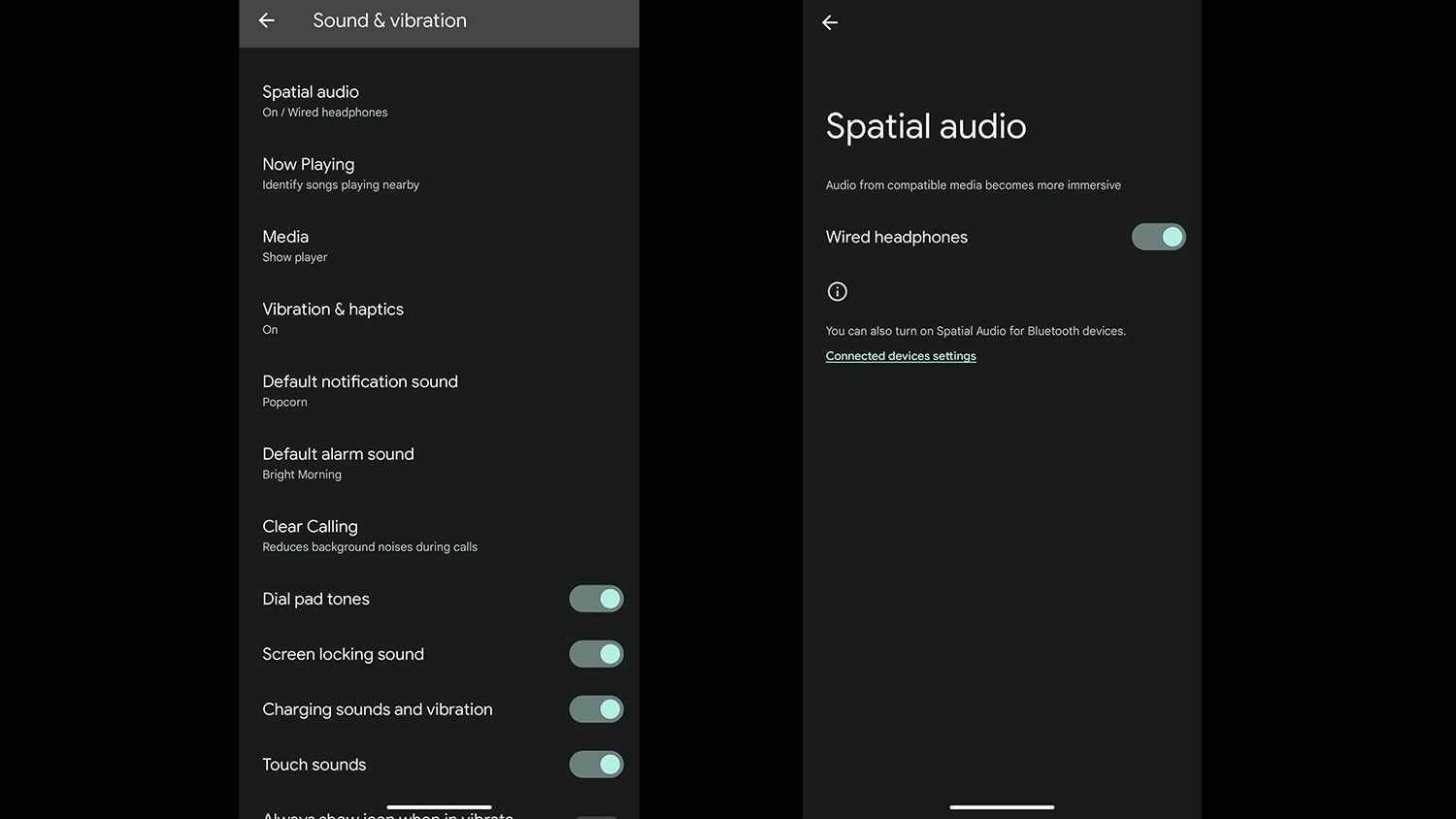Image resolution: width=1456 pixels, height=819 pixels.
Task: Open Default alarm sound picker
Action: tap(338, 463)
